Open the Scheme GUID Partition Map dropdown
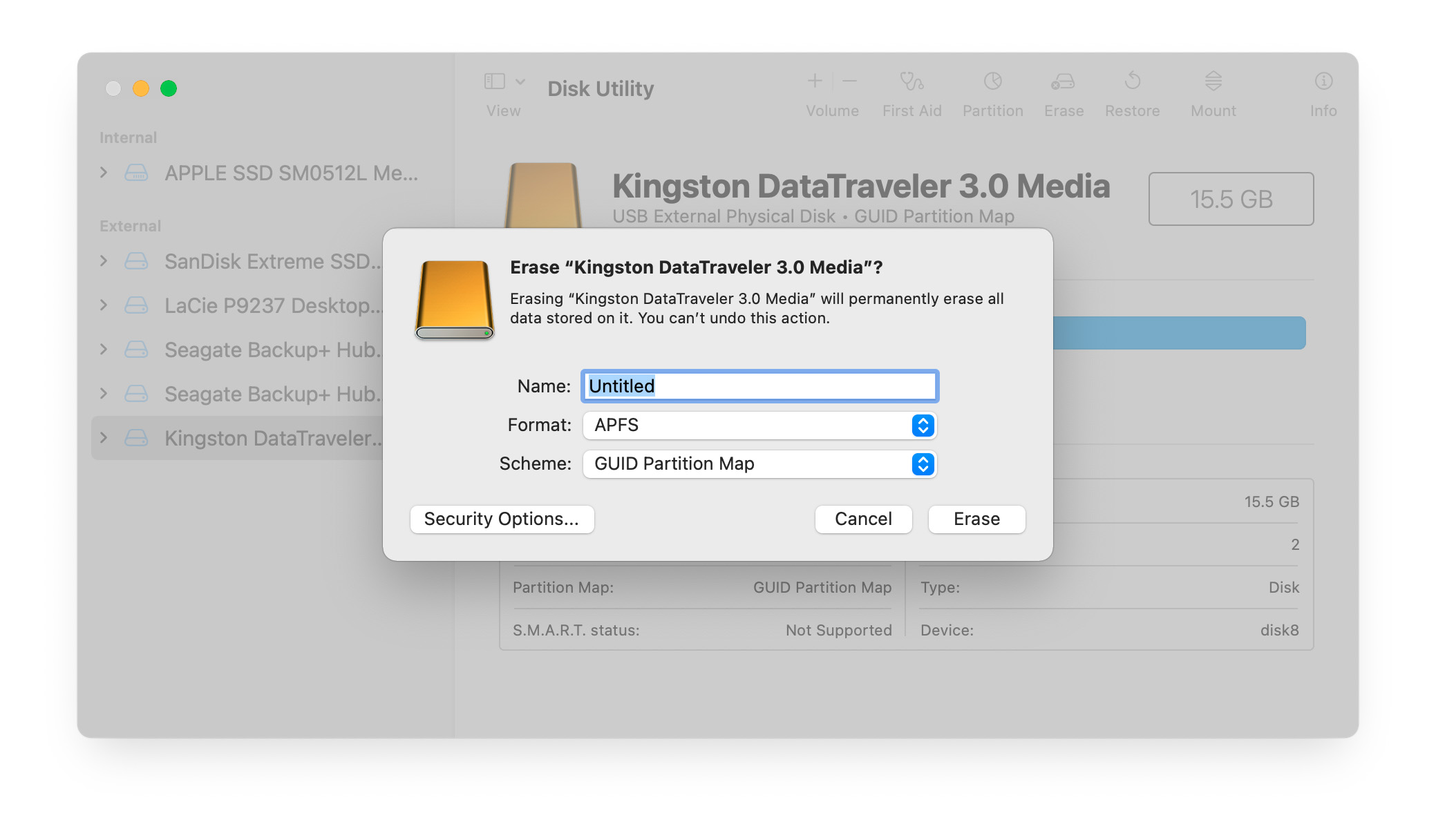This screenshot has width=1436, height=840. point(759,464)
